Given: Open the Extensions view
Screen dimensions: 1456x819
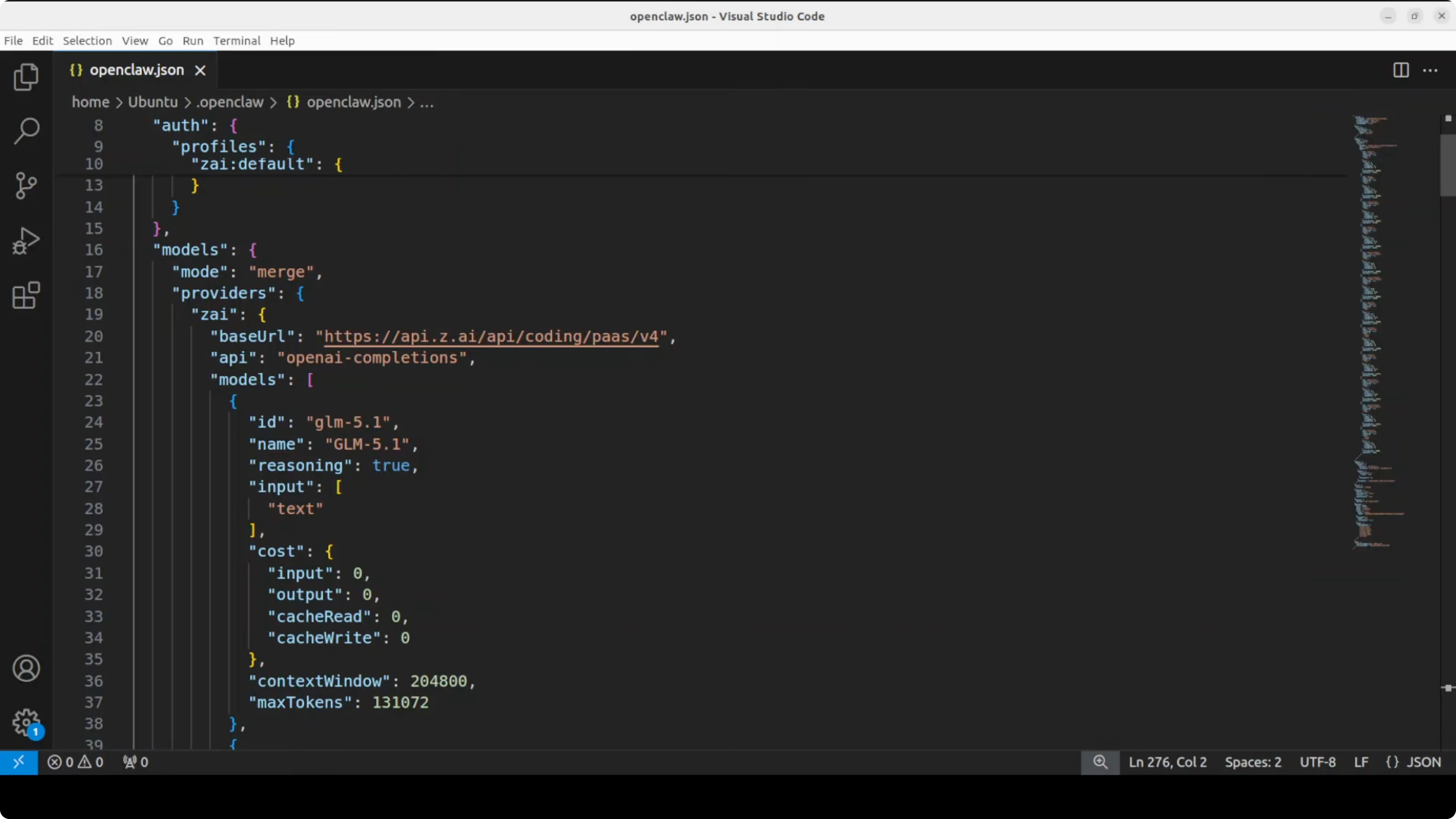Looking at the screenshot, I should click(25, 295).
